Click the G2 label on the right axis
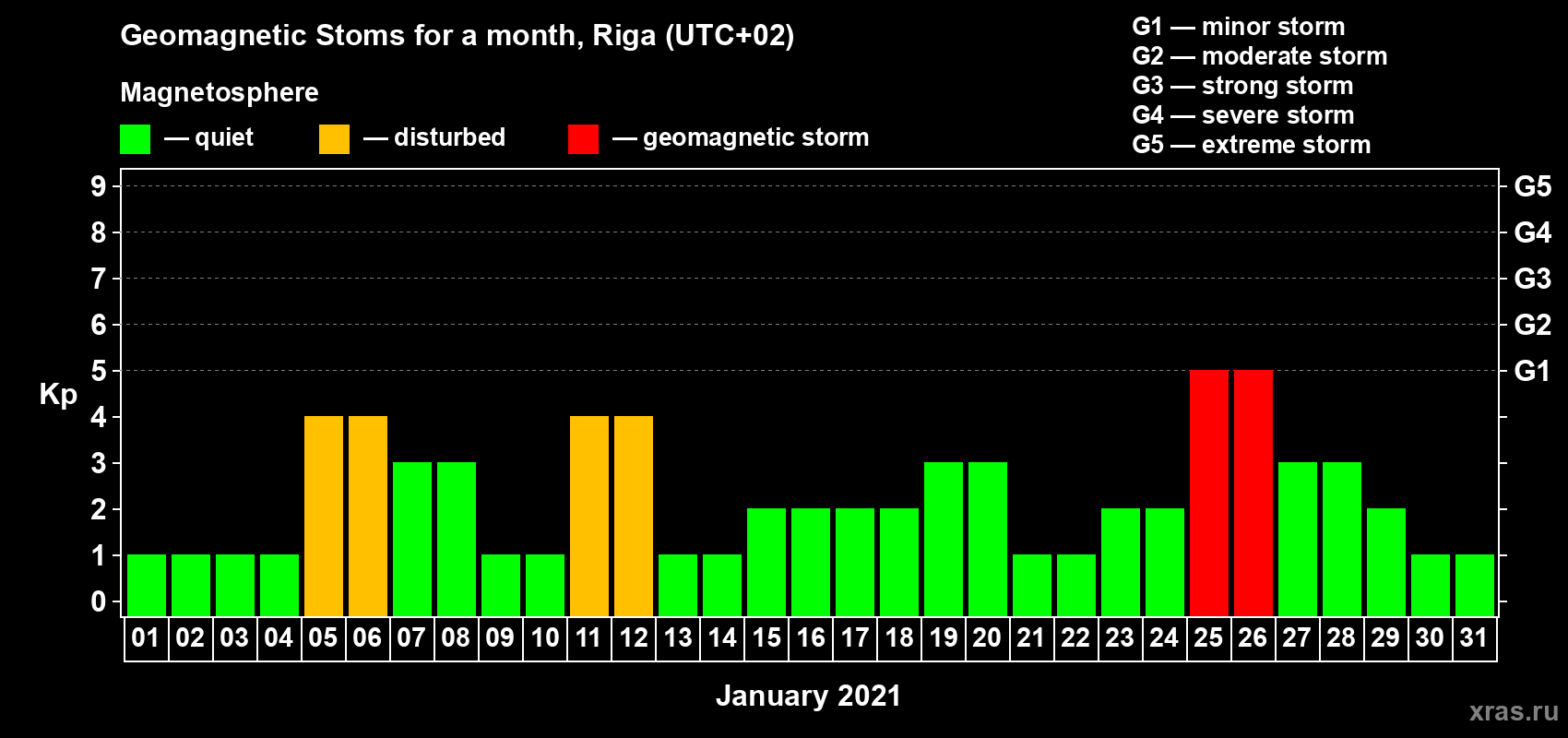 click(x=1533, y=325)
